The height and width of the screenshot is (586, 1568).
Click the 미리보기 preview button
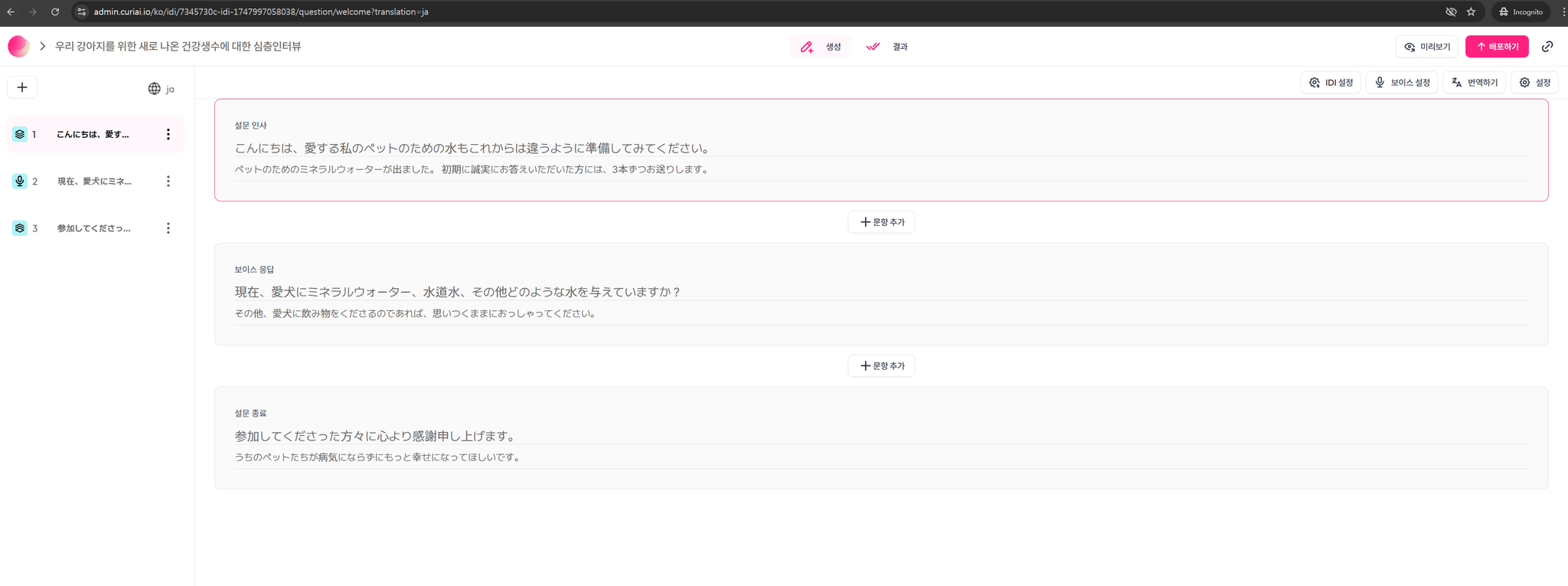(1427, 47)
